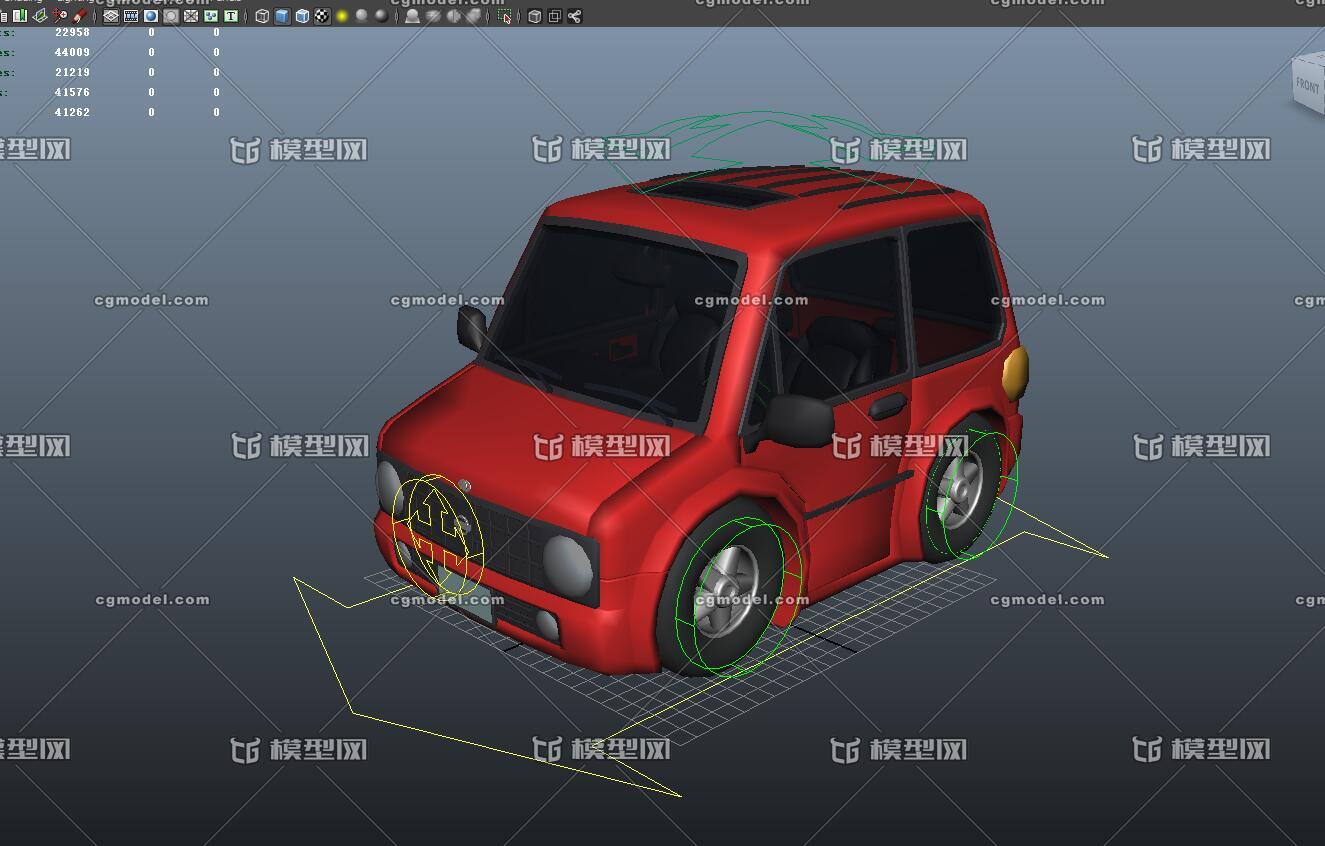Toggle the resolution gate blue sphere icon

pyautogui.click(x=151, y=16)
